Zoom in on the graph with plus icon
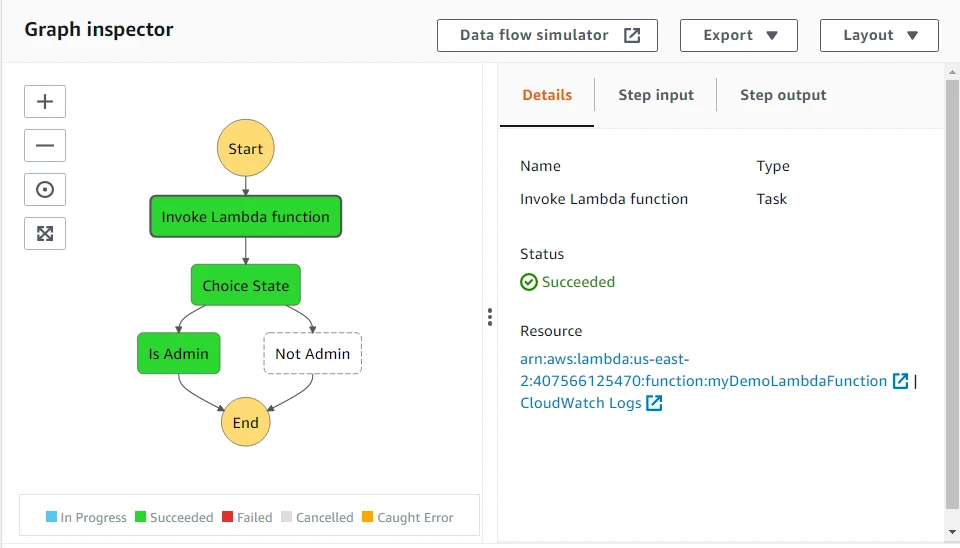 (x=45, y=101)
